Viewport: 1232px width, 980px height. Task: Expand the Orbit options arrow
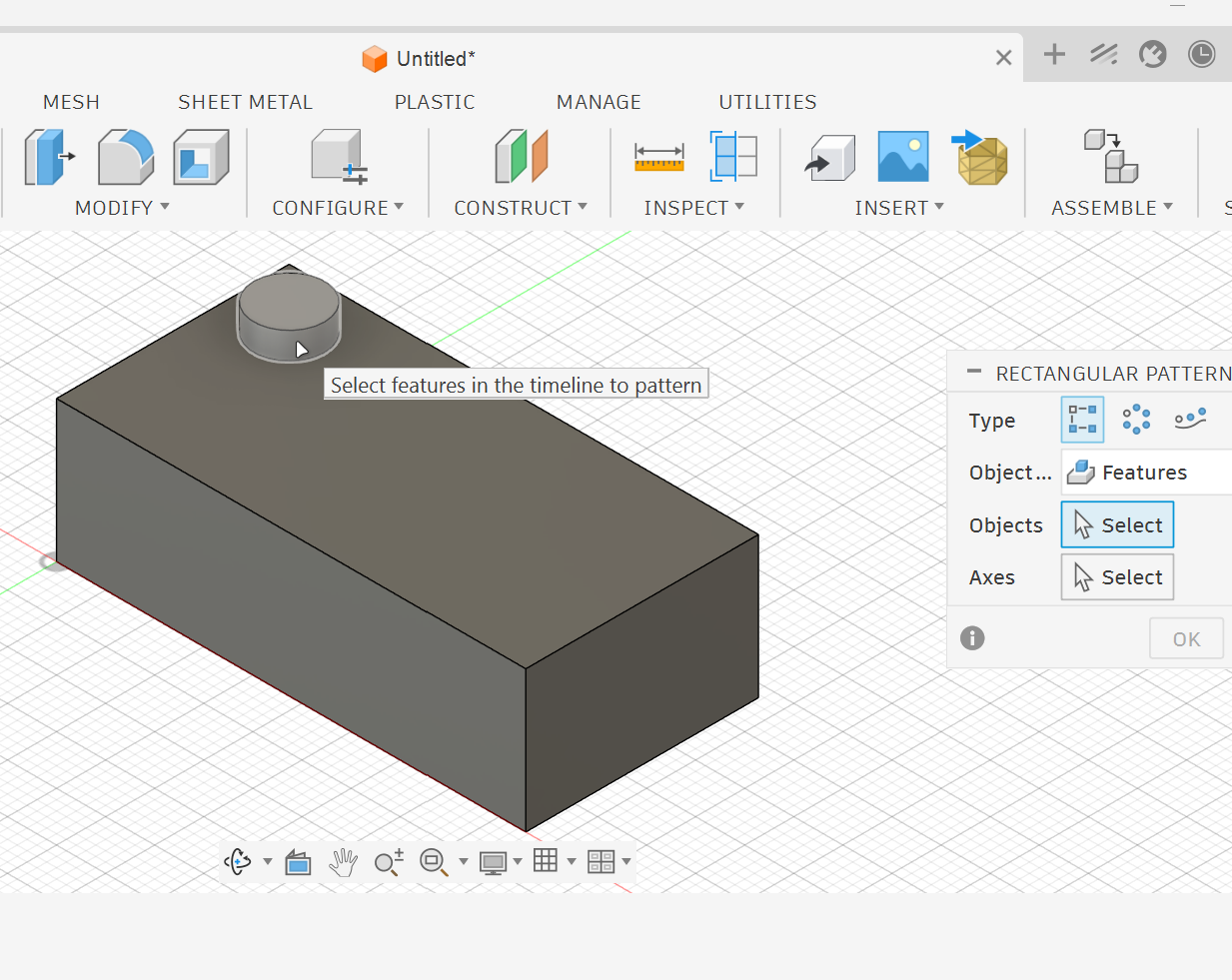(x=268, y=861)
